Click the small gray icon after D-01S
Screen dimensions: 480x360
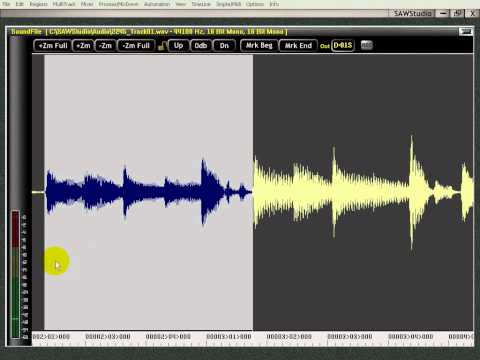click(x=366, y=45)
